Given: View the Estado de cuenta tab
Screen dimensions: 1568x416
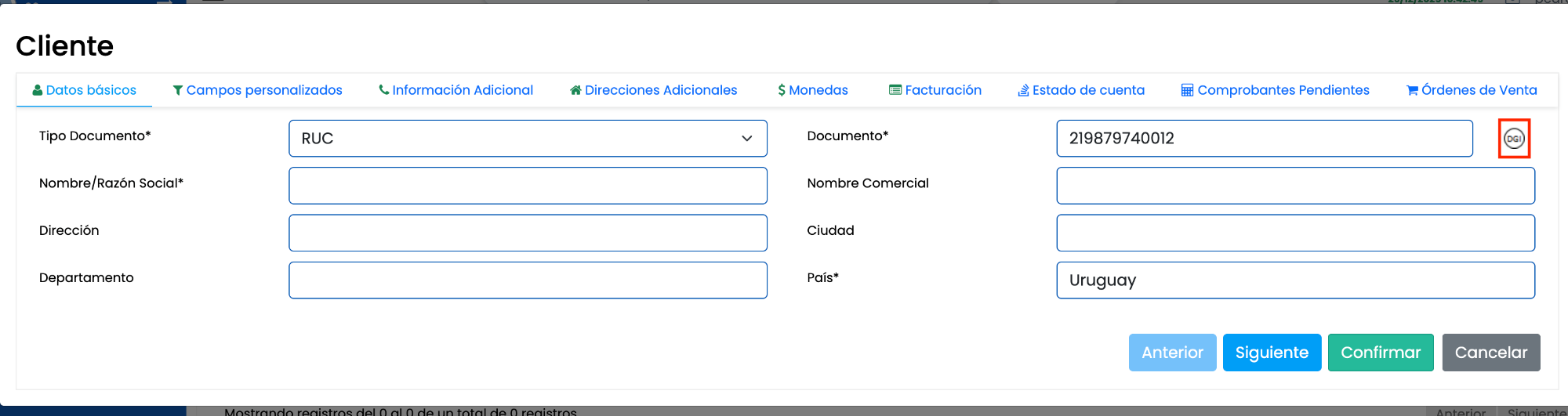Looking at the screenshot, I should coord(1081,90).
